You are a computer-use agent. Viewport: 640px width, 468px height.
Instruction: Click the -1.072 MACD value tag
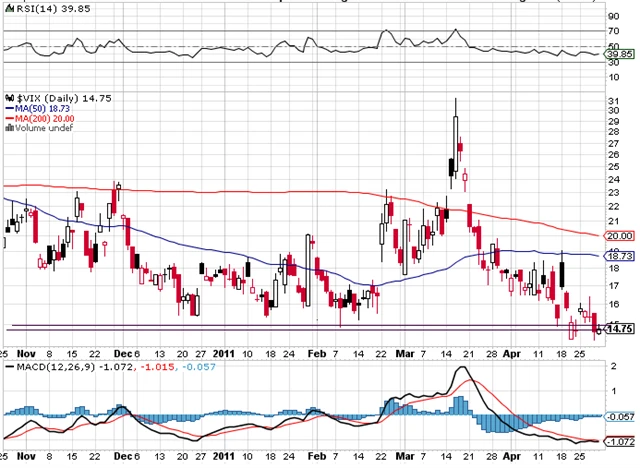point(621,440)
